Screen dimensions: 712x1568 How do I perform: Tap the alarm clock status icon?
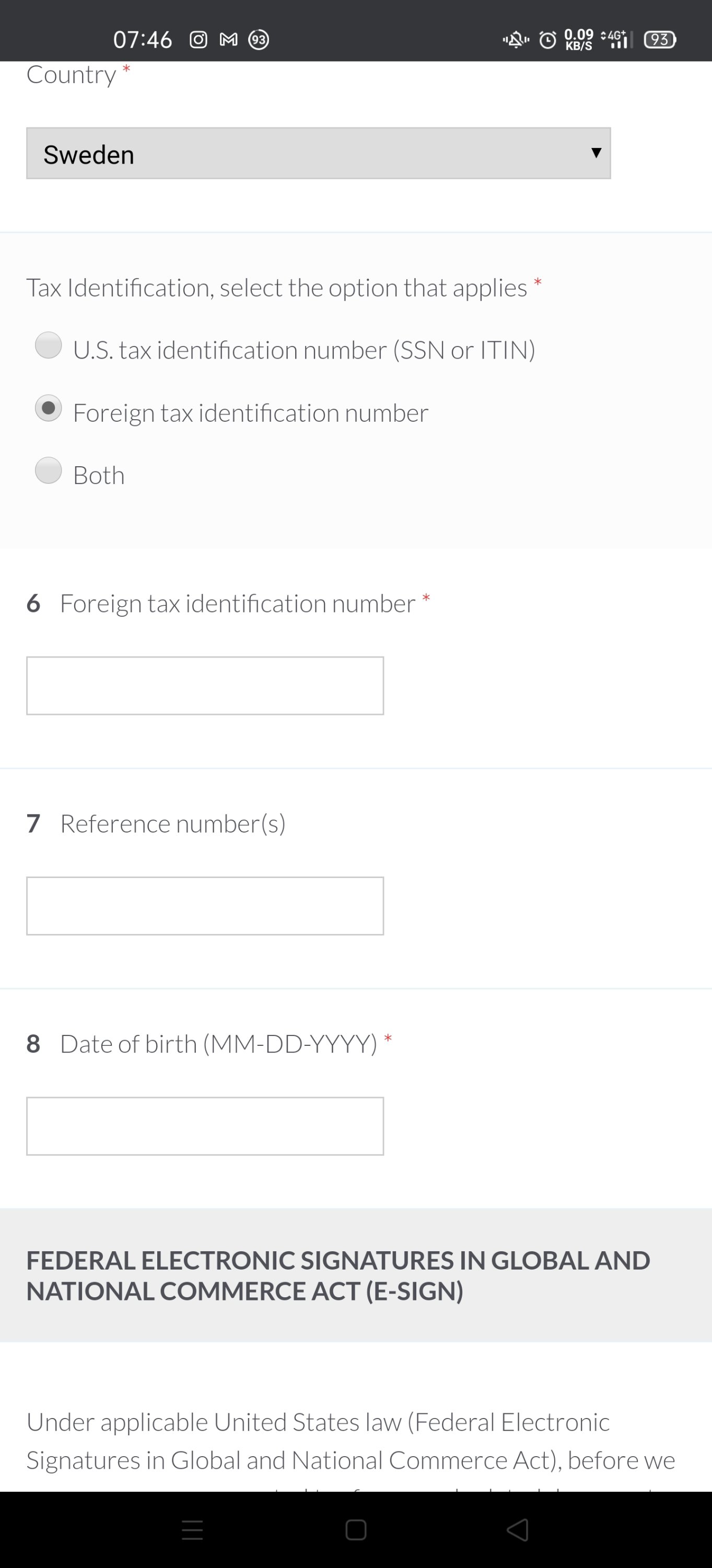(547, 40)
